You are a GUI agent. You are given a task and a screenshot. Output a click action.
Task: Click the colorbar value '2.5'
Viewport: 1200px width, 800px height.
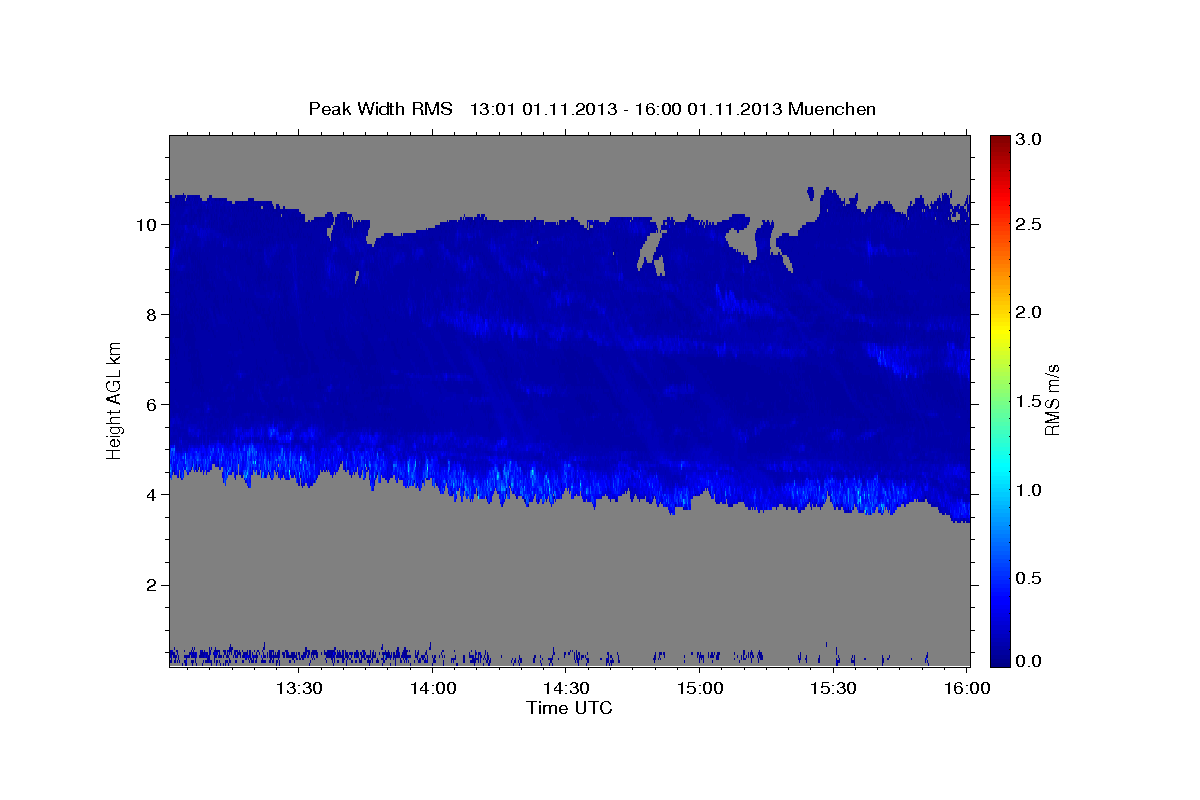coord(1030,224)
